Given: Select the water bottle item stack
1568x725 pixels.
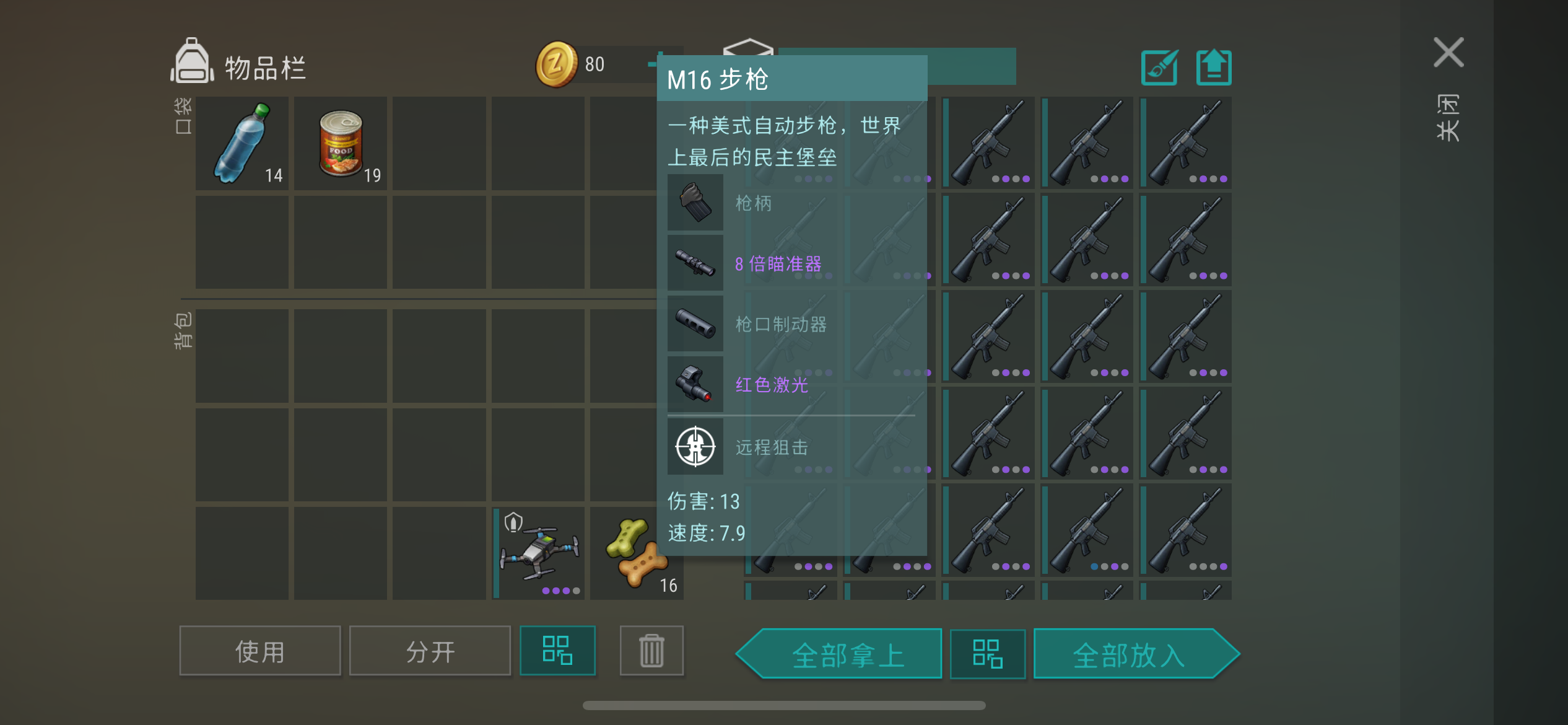Looking at the screenshot, I should pyautogui.click(x=242, y=143).
